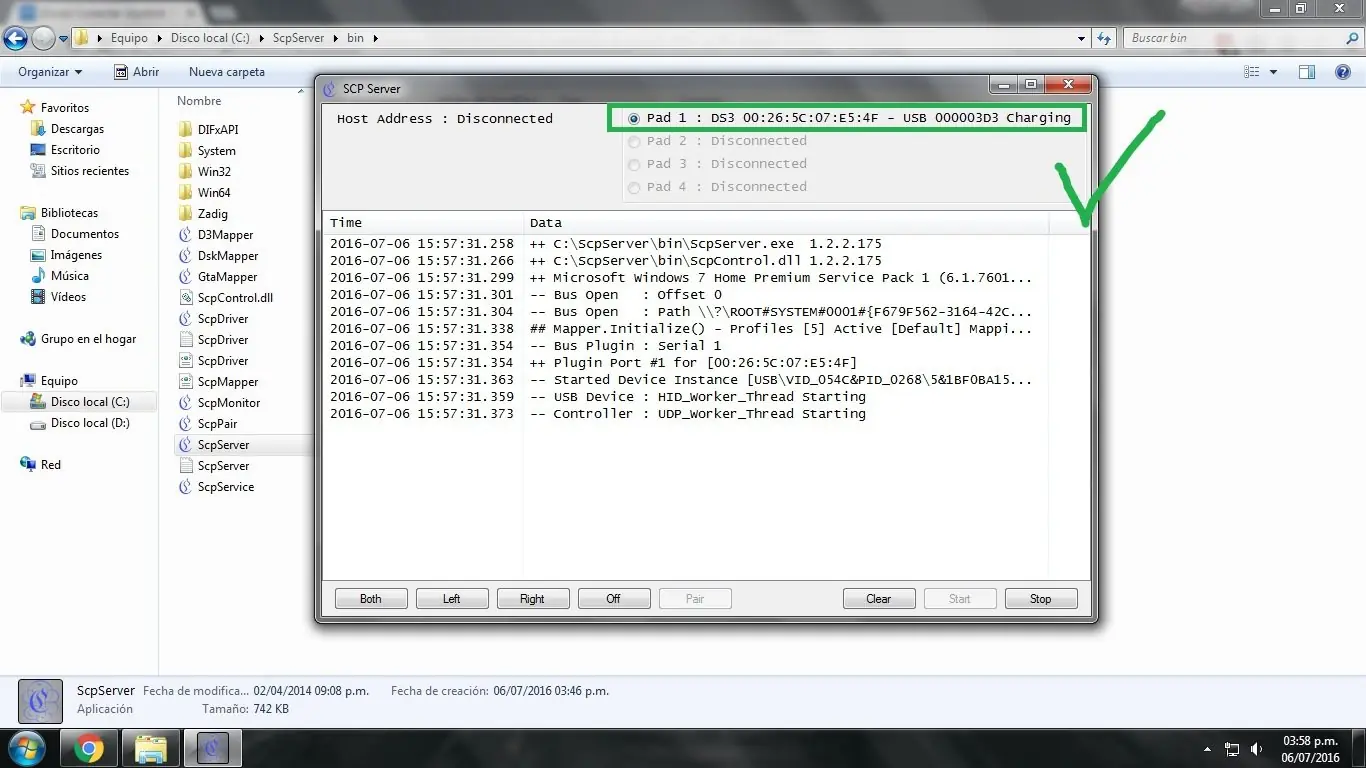Click the Data column header
The width and height of the screenshot is (1366, 768).
pos(786,223)
